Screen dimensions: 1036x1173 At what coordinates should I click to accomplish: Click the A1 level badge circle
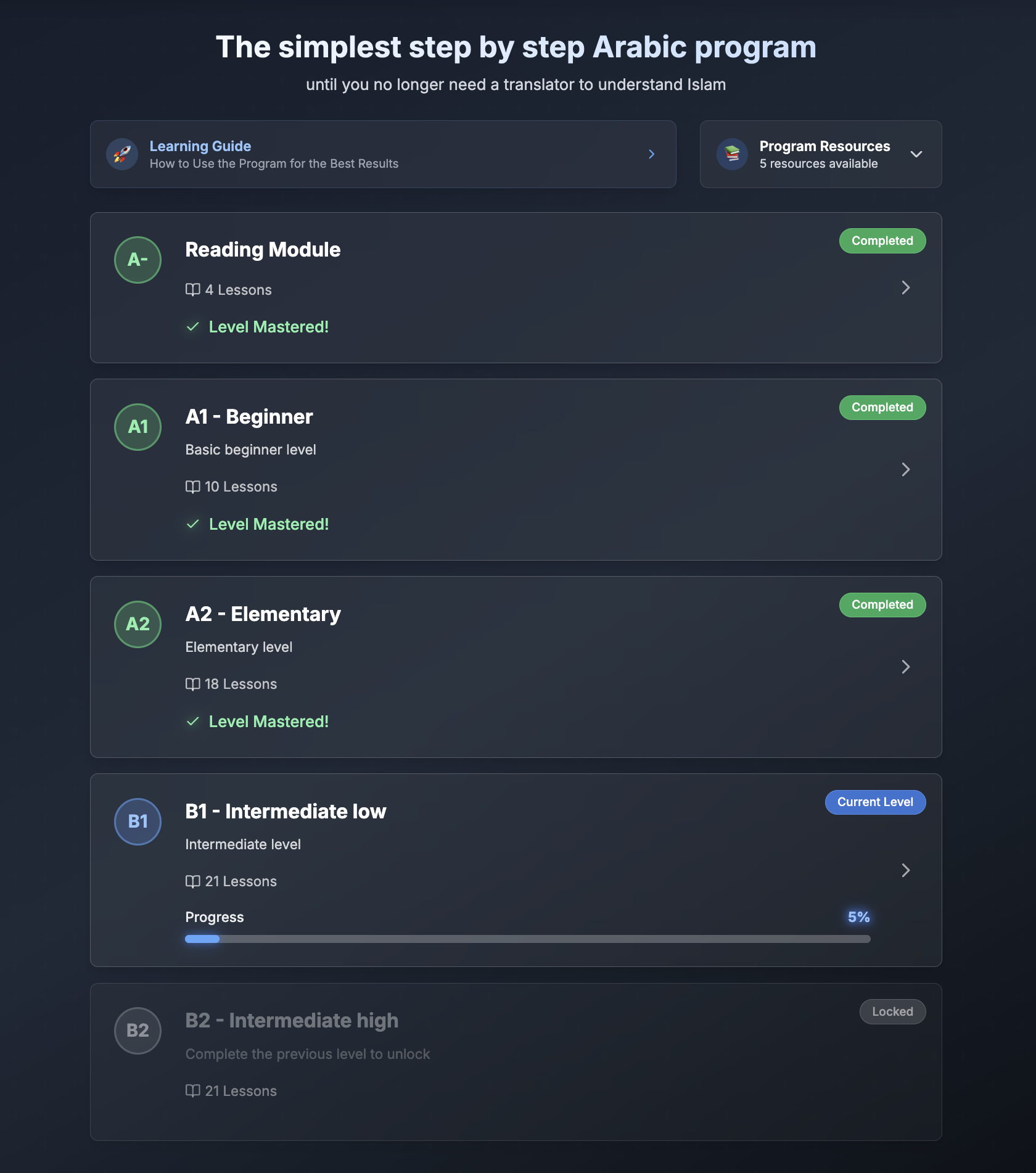[x=138, y=427]
